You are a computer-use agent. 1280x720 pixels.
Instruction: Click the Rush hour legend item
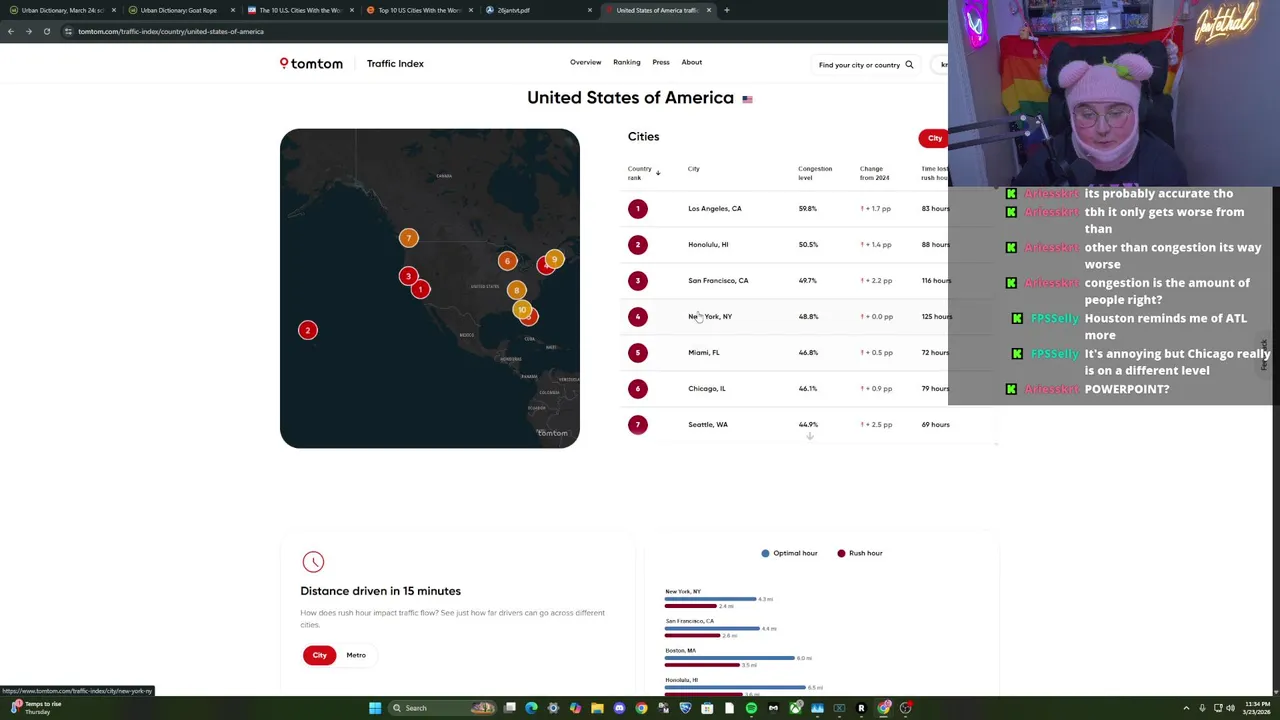(860, 553)
